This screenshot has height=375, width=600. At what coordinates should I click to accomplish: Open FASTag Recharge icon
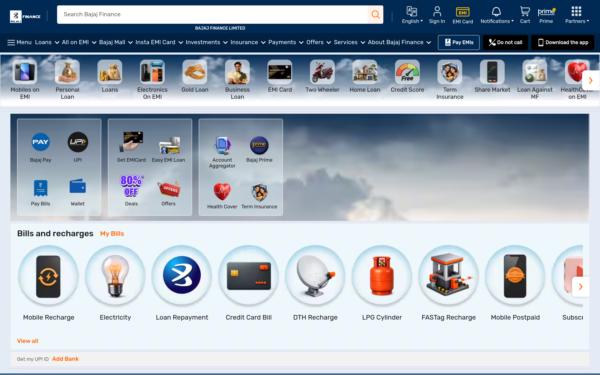pos(448,276)
